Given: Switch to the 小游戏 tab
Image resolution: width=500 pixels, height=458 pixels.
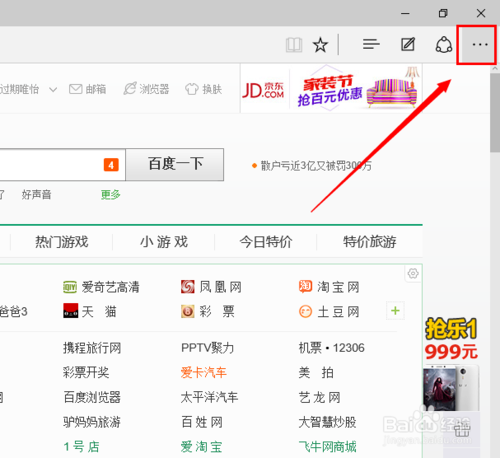Looking at the screenshot, I should tap(164, 242).
